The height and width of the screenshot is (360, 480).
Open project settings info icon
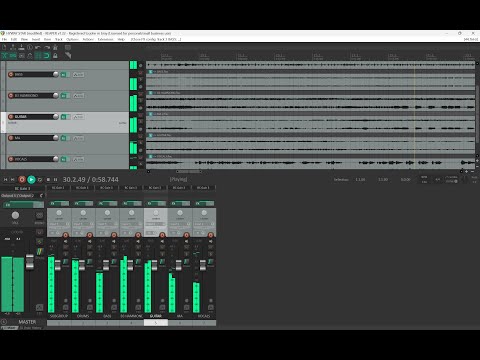pyautogui.click(x=30, y=48)
